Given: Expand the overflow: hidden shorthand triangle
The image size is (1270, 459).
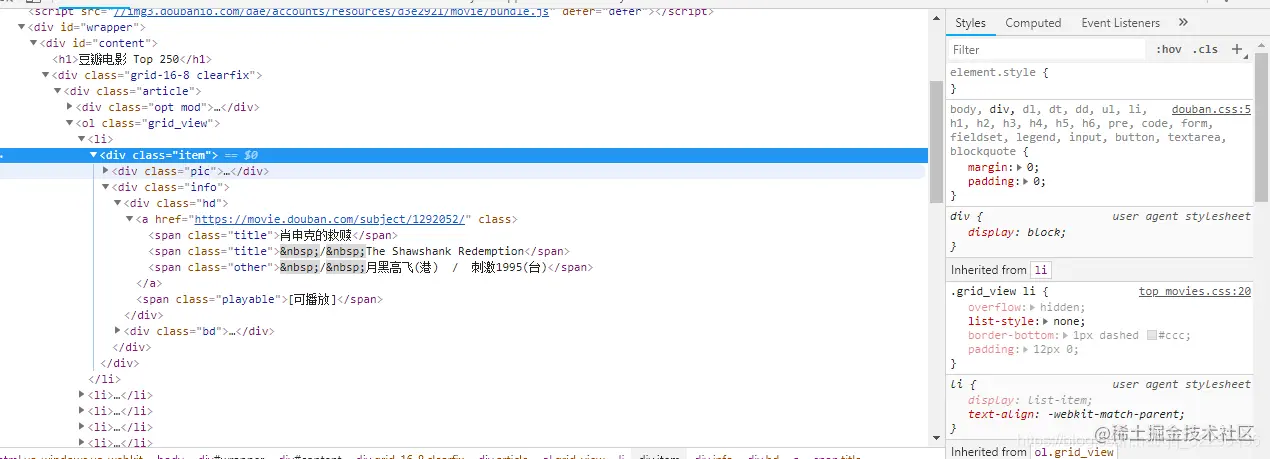Looking at the screenshot, I should tap(1033, 308).
